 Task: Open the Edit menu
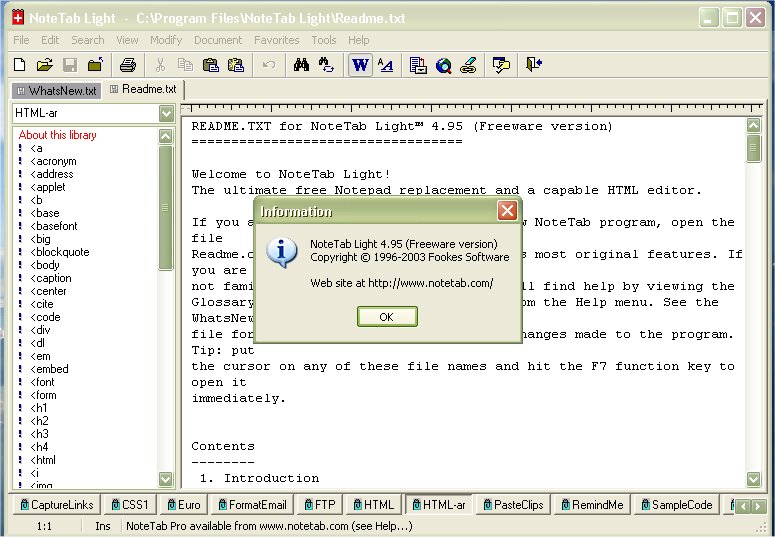click(50, 40)
